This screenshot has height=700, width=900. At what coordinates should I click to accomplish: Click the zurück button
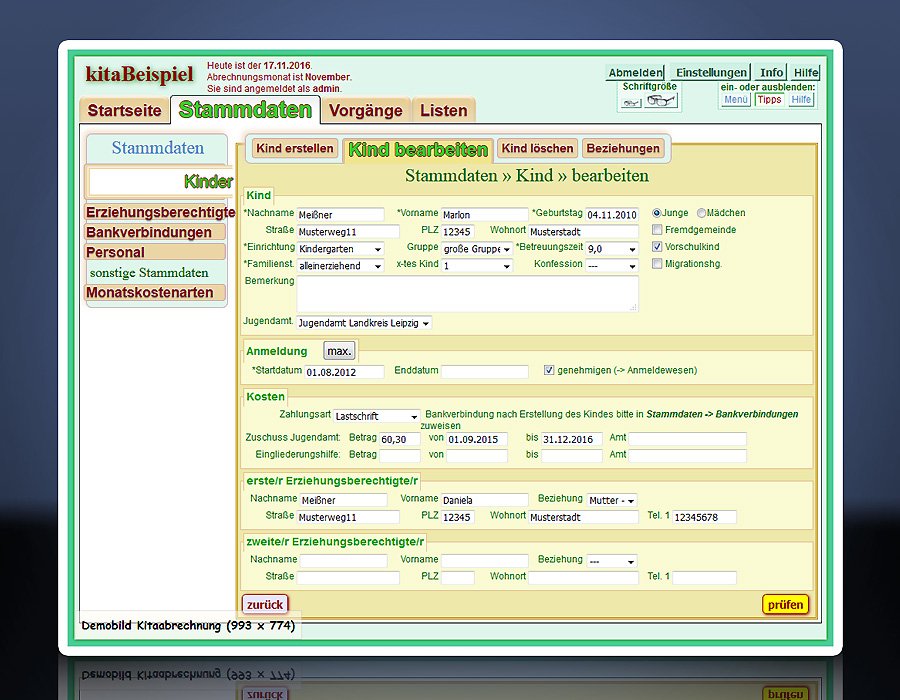(265, 604)
